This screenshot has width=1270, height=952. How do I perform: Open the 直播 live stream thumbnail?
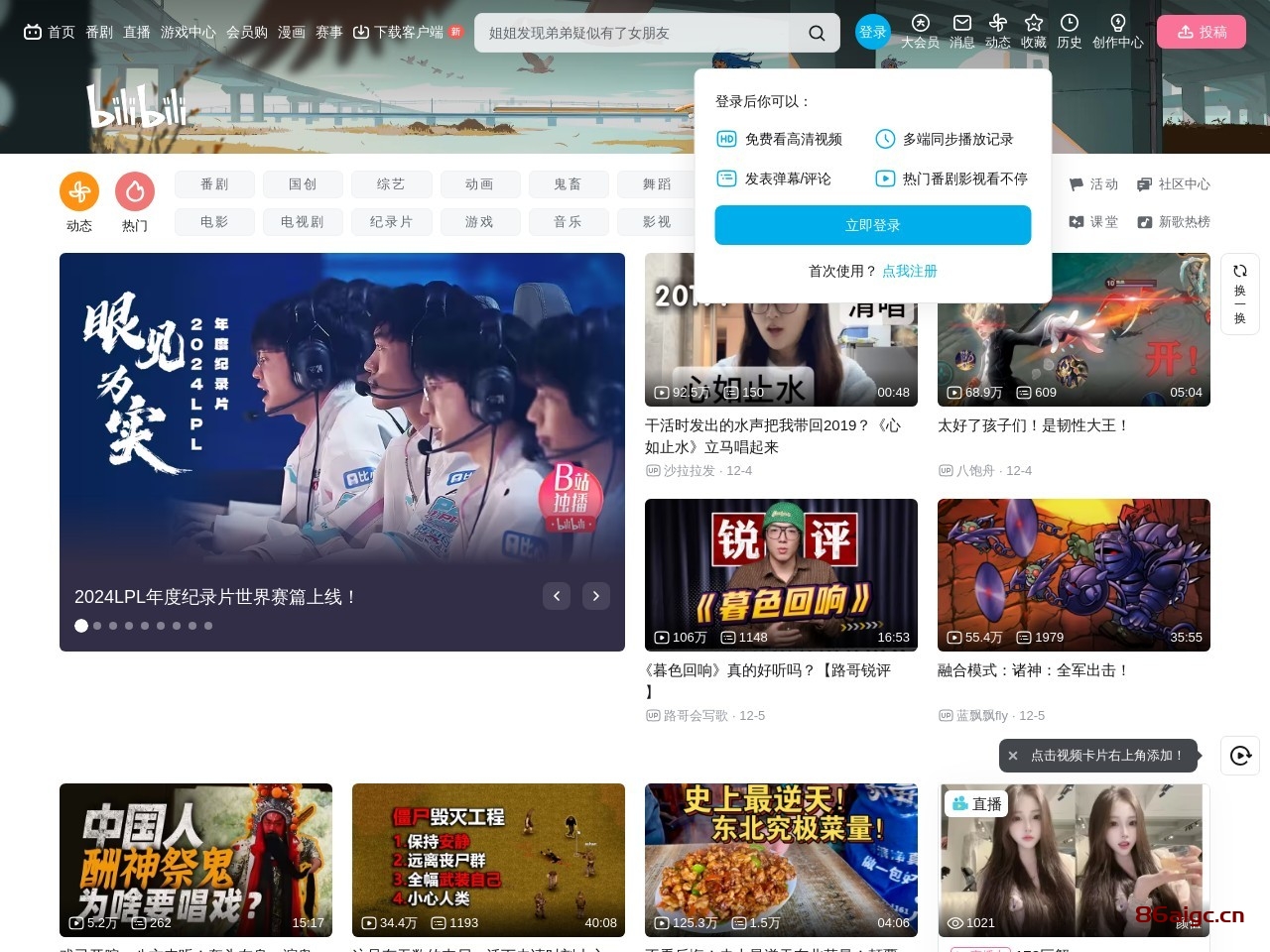[1074, 860]
